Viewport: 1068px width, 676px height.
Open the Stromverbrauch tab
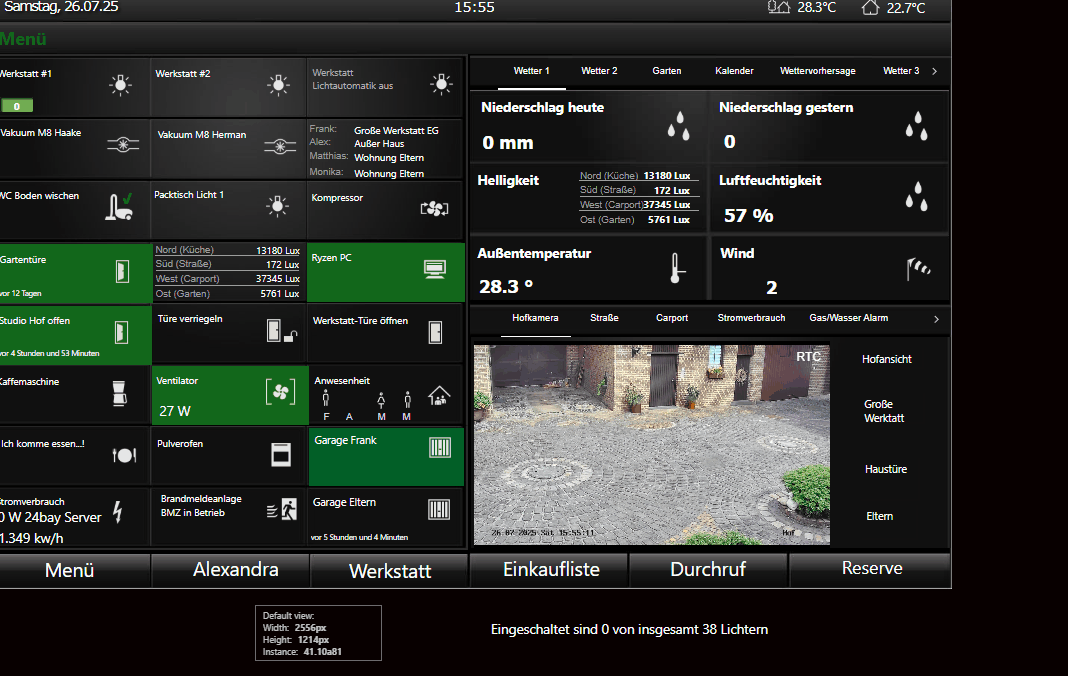tap(751, 318)
